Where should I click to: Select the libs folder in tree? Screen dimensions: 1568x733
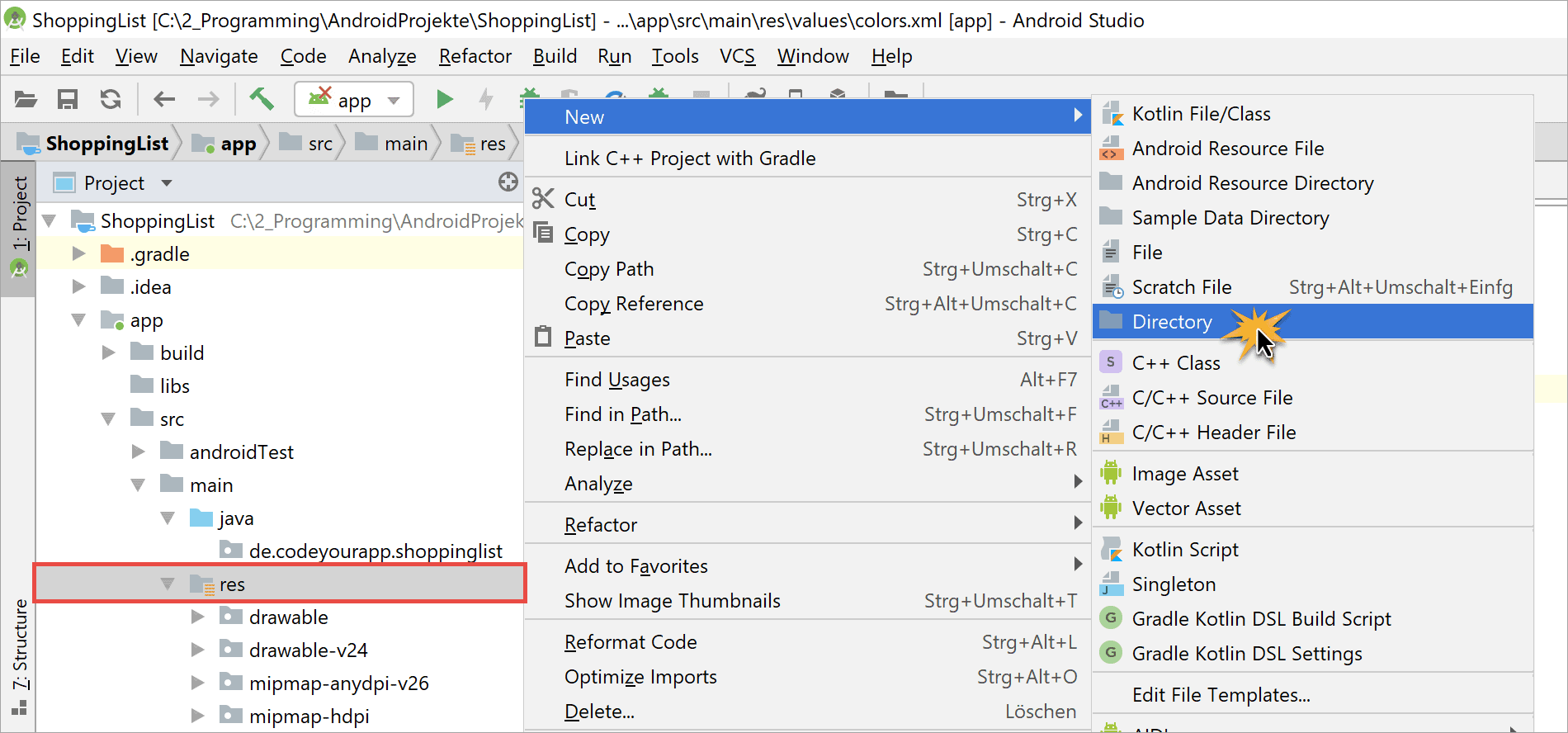pos(174,386)
